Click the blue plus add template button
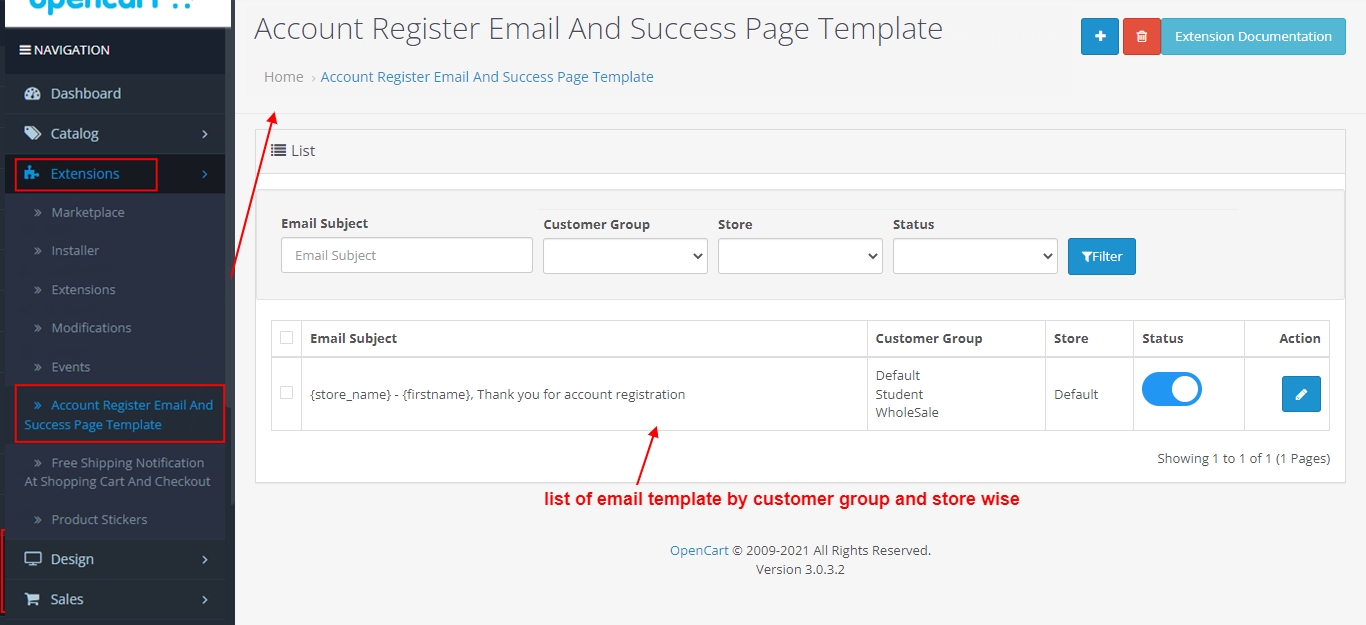 click(x=1100, y=36)
